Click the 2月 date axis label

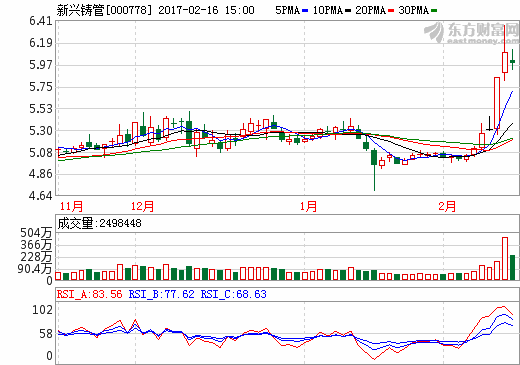447,206
